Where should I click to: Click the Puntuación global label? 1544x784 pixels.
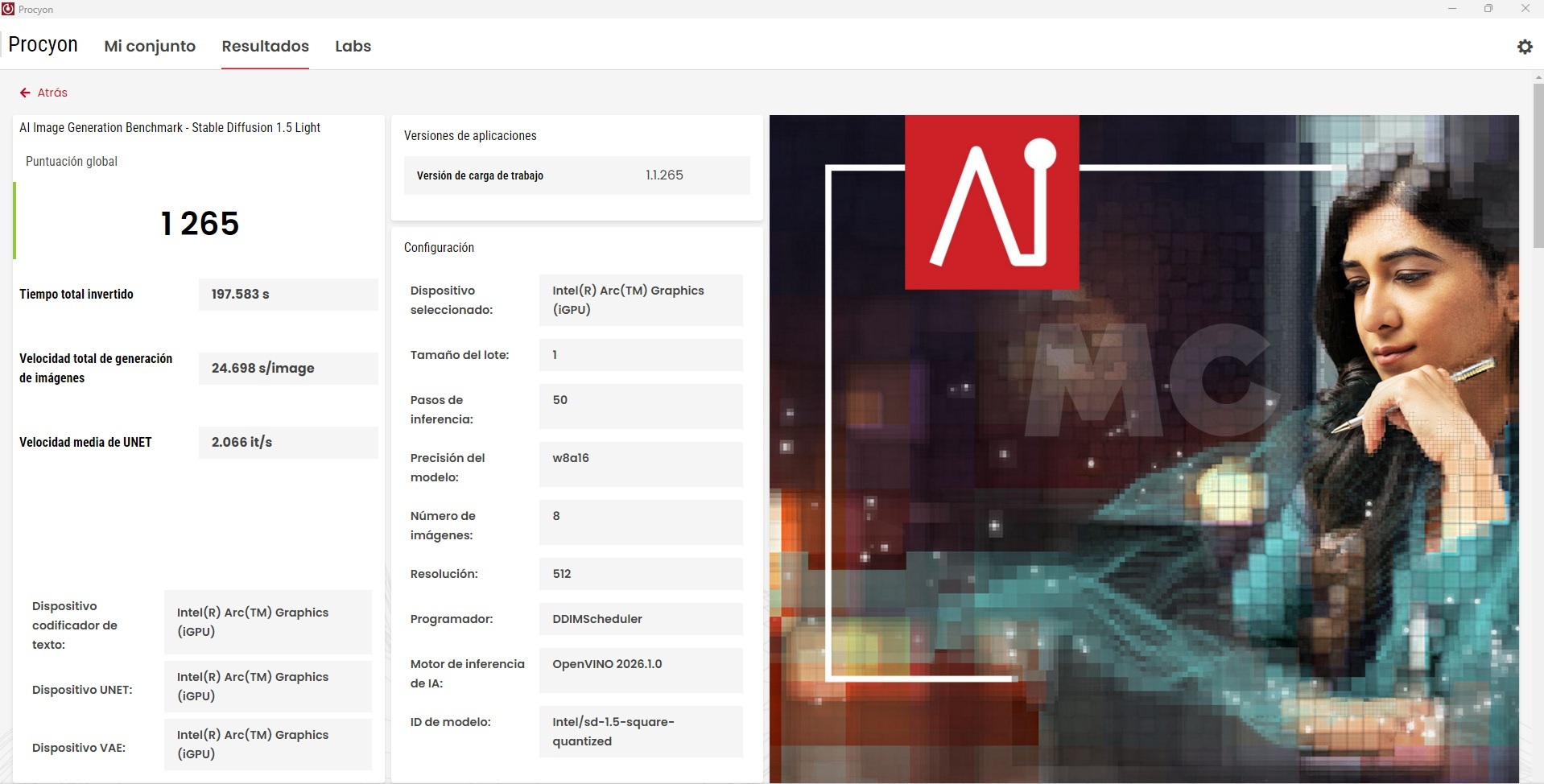pos(72,161)
